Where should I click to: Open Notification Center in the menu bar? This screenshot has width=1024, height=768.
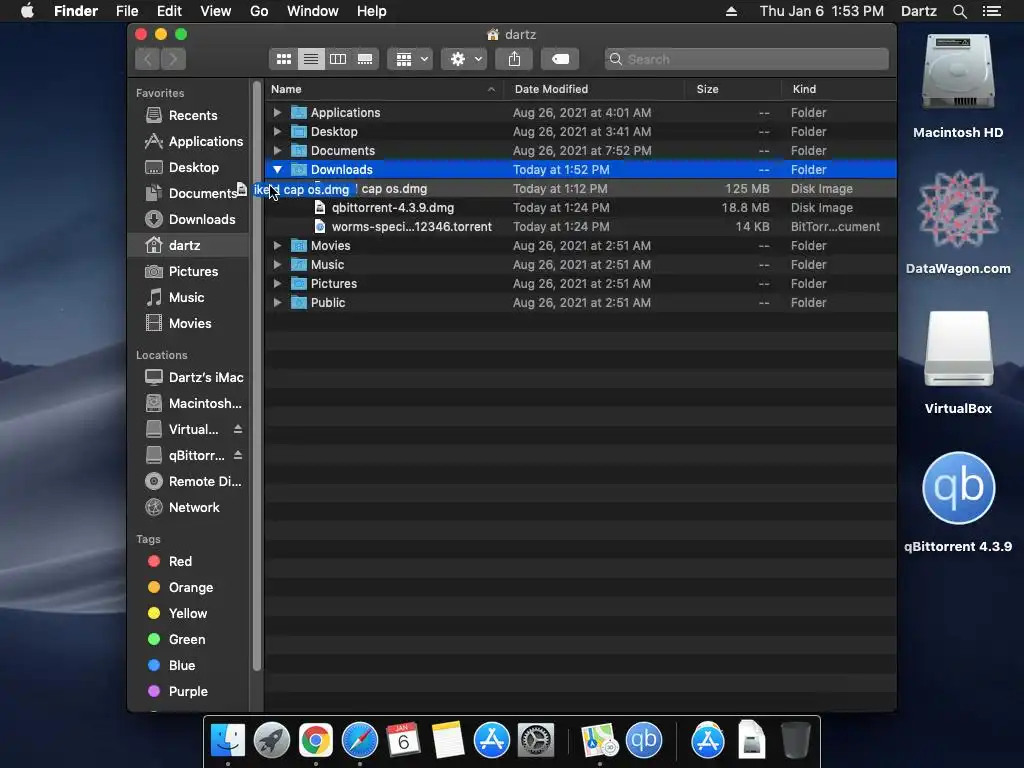click(x=992, y=11)
